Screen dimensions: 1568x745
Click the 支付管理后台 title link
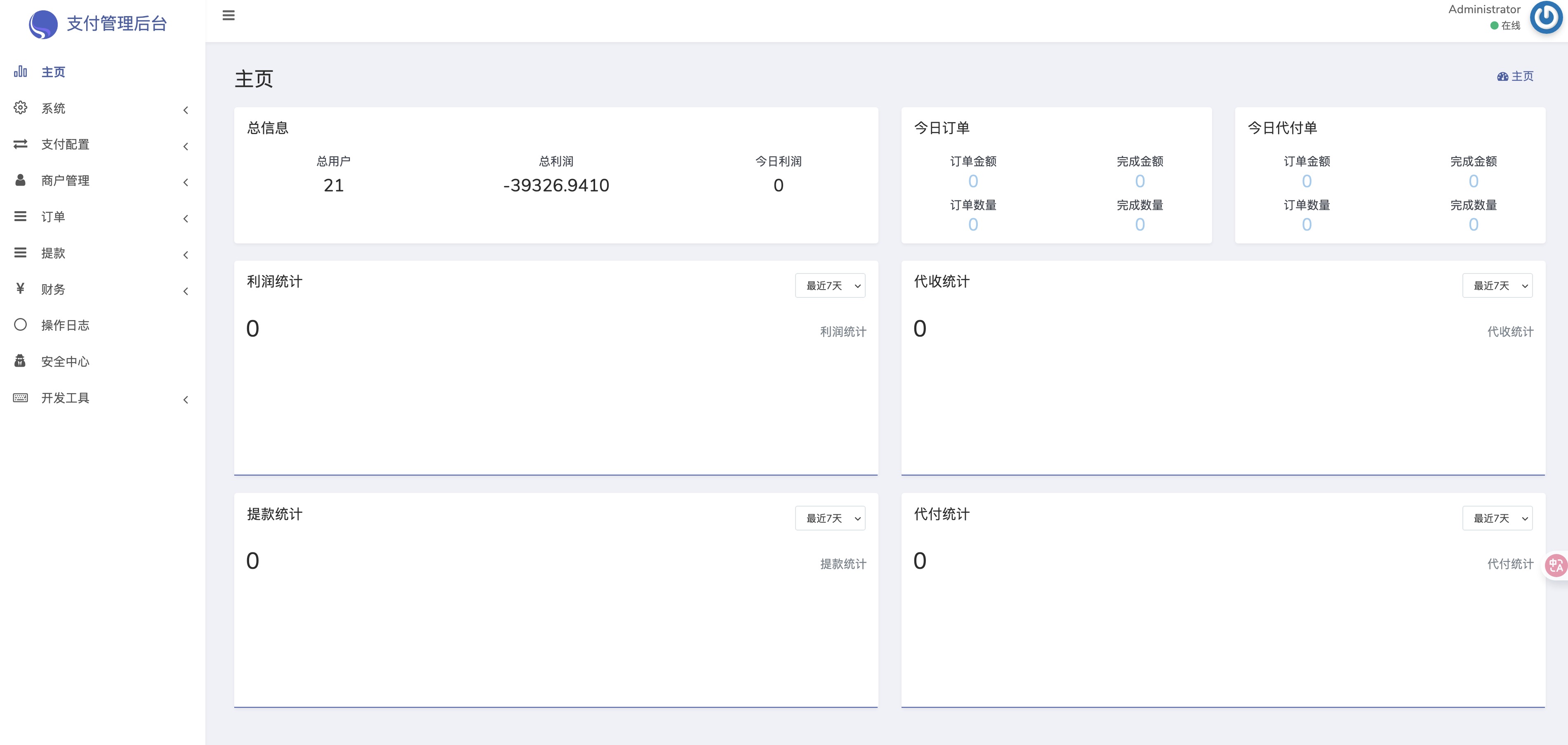(x=116, y=24)
